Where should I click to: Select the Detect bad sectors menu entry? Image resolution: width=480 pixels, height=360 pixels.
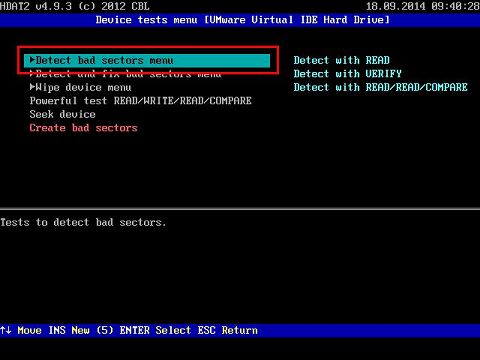(x=147, y=60)
